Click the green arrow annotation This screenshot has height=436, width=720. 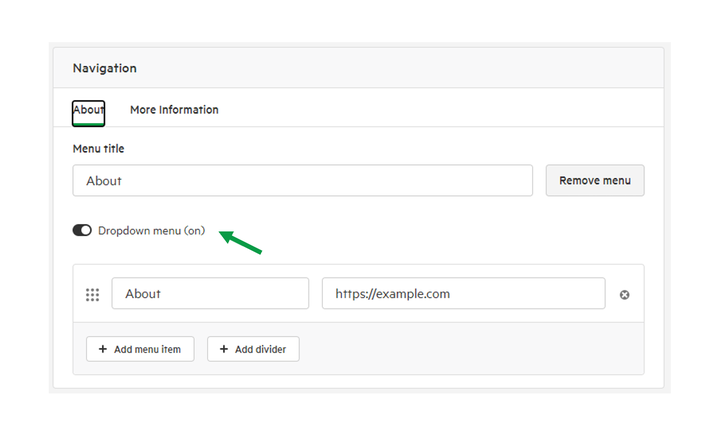pos(241,242)
